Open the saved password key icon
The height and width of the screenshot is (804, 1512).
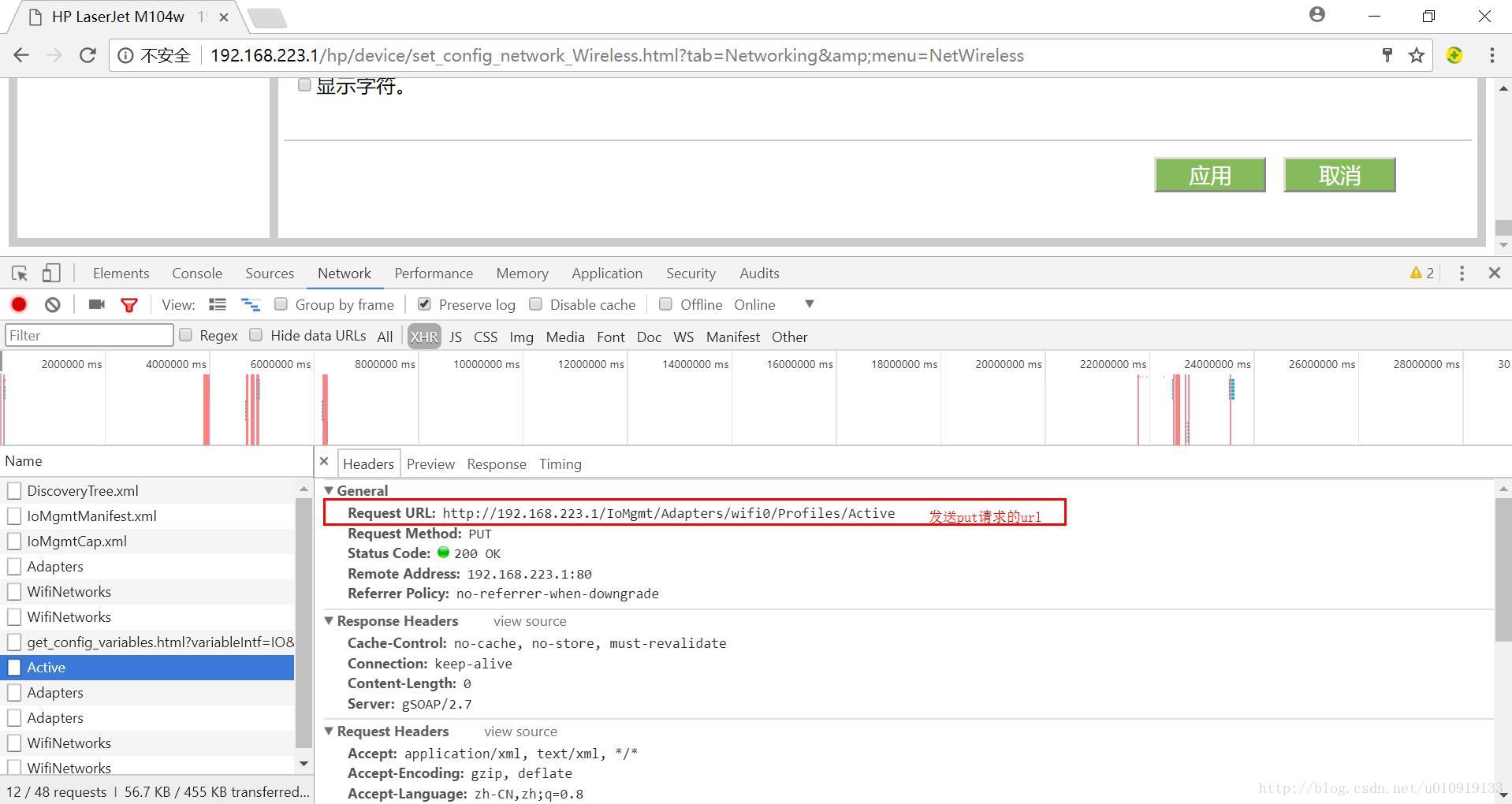coord(1387,55)
